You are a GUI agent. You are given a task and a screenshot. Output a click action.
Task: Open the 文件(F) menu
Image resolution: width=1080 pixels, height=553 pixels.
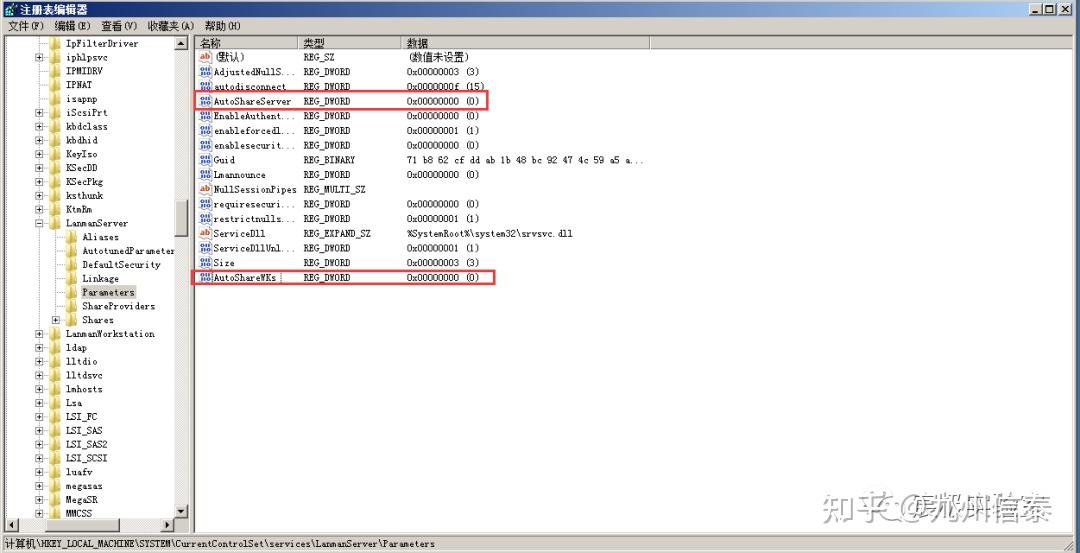(x=25, y=26)
